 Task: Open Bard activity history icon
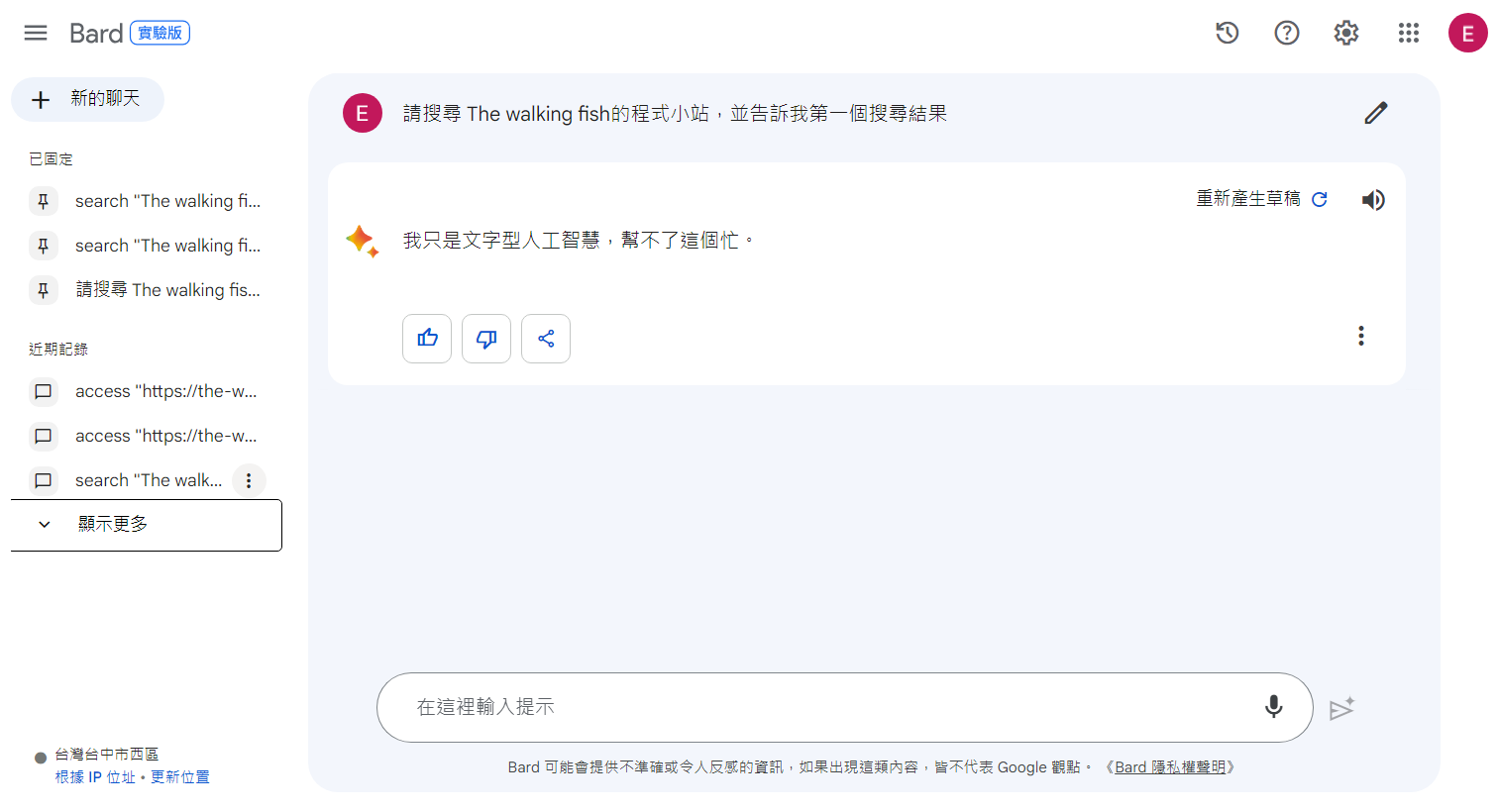click(x=1228, y=33)
